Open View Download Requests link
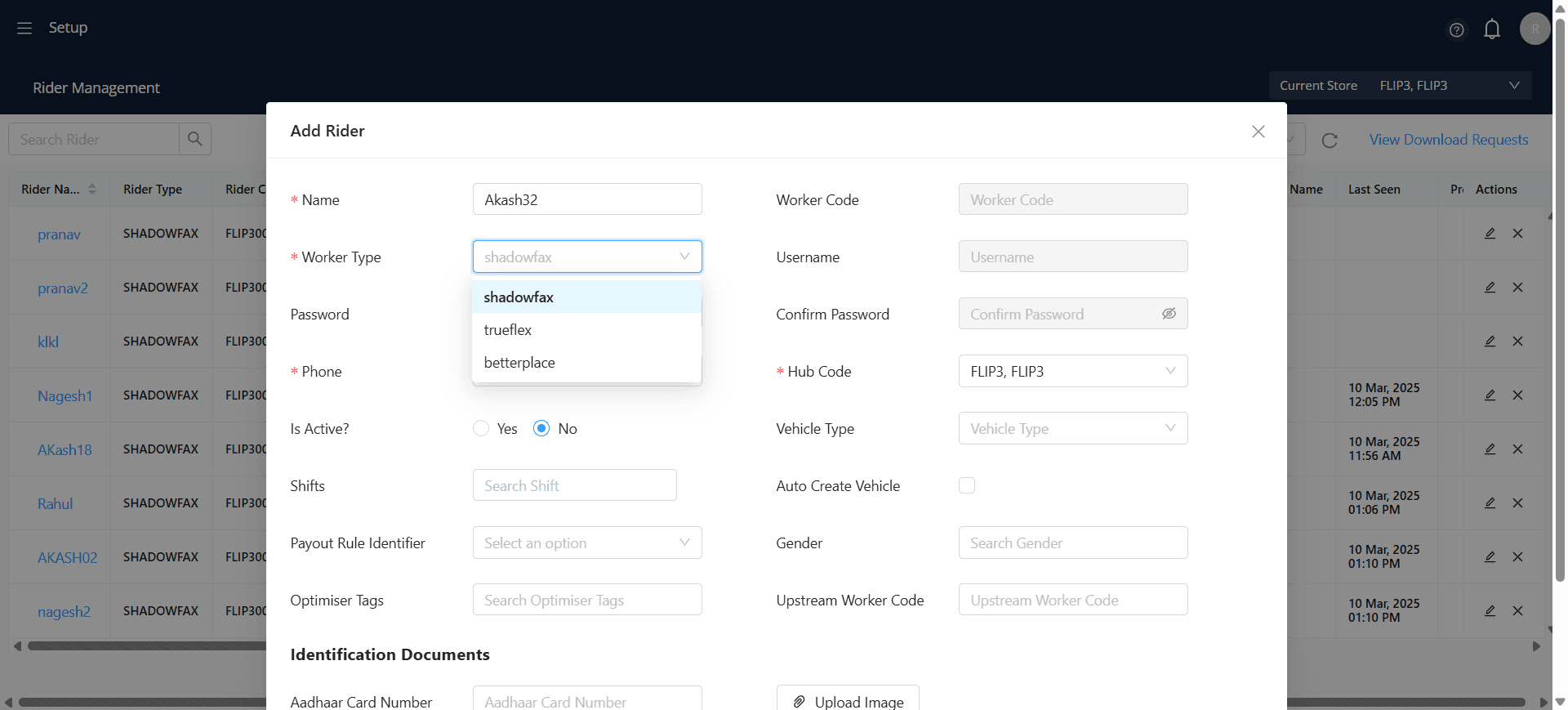 coord(1449,140)
